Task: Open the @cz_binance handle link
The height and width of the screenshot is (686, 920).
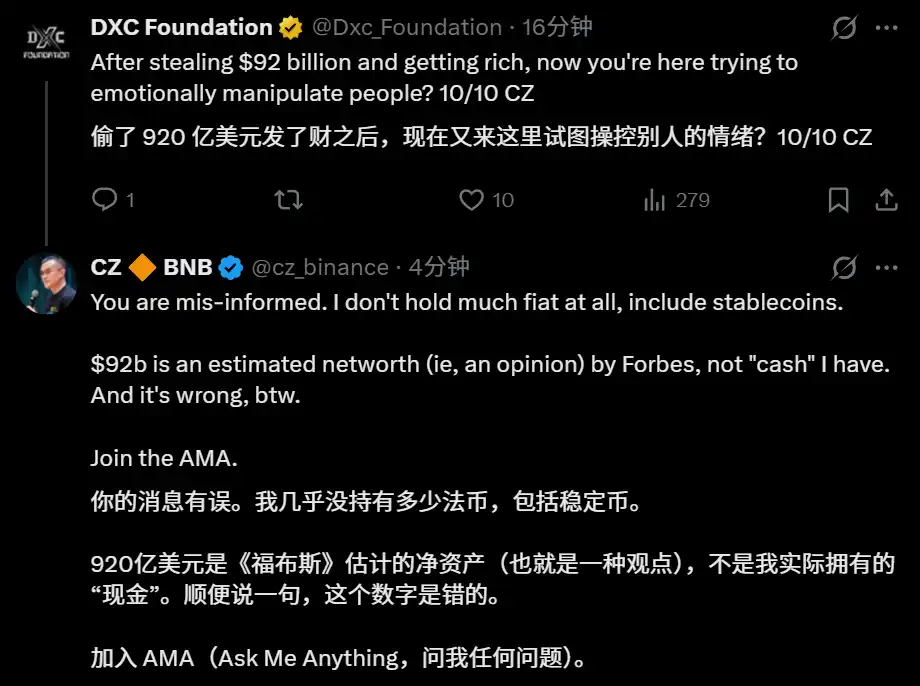Action: (x=319, y=267)
